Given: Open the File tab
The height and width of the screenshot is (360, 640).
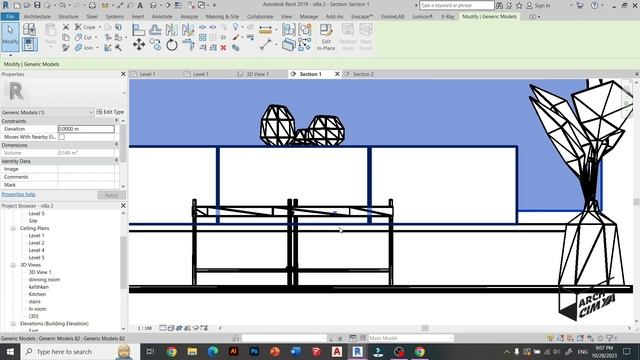Looking at the screenshot, I should 10,17.
